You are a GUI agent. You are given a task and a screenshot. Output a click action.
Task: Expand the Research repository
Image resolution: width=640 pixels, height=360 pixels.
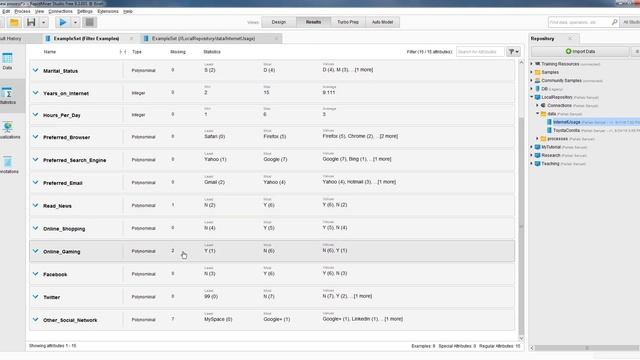coord(532,155)
